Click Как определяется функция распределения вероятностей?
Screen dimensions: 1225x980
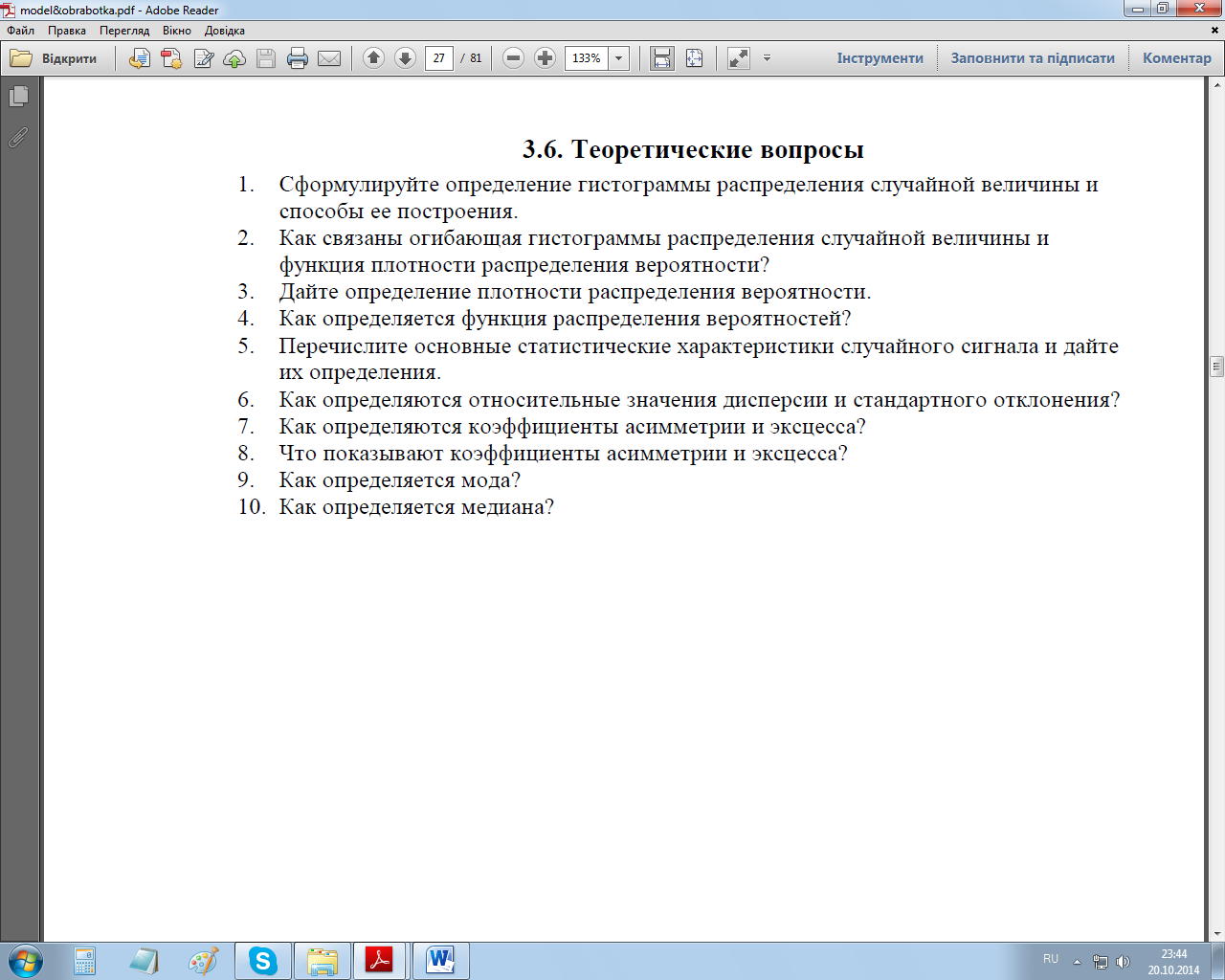click(565, 319)
